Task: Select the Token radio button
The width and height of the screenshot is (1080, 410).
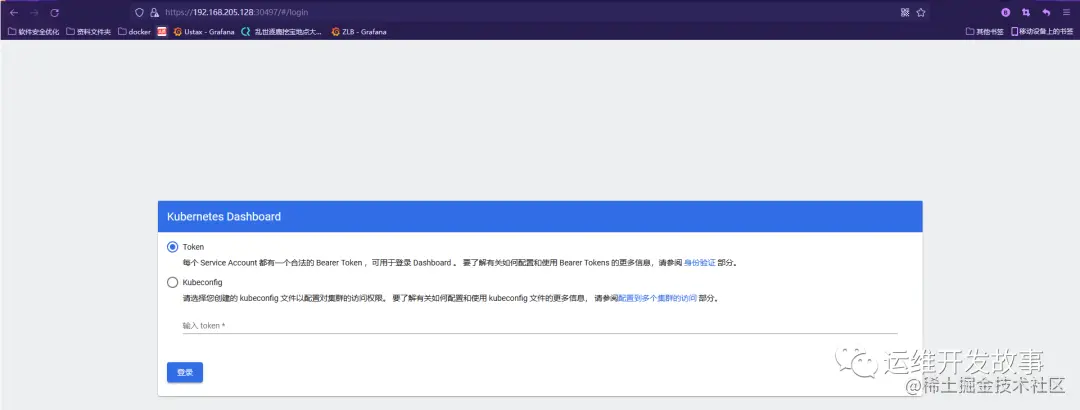Action: point(172,247)
